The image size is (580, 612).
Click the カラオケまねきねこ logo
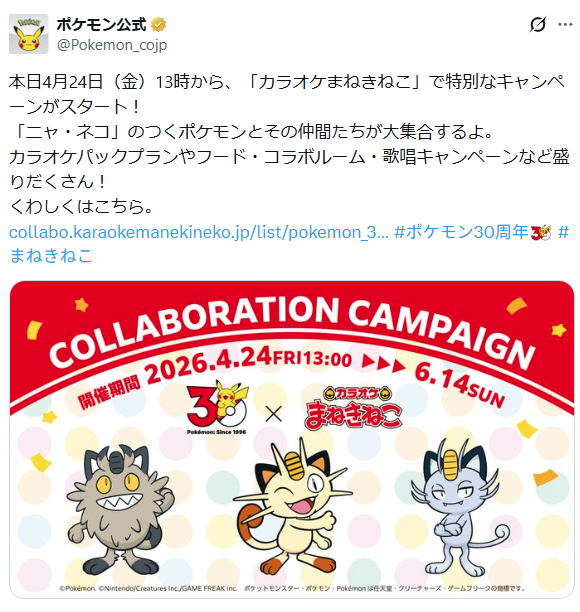353,408
